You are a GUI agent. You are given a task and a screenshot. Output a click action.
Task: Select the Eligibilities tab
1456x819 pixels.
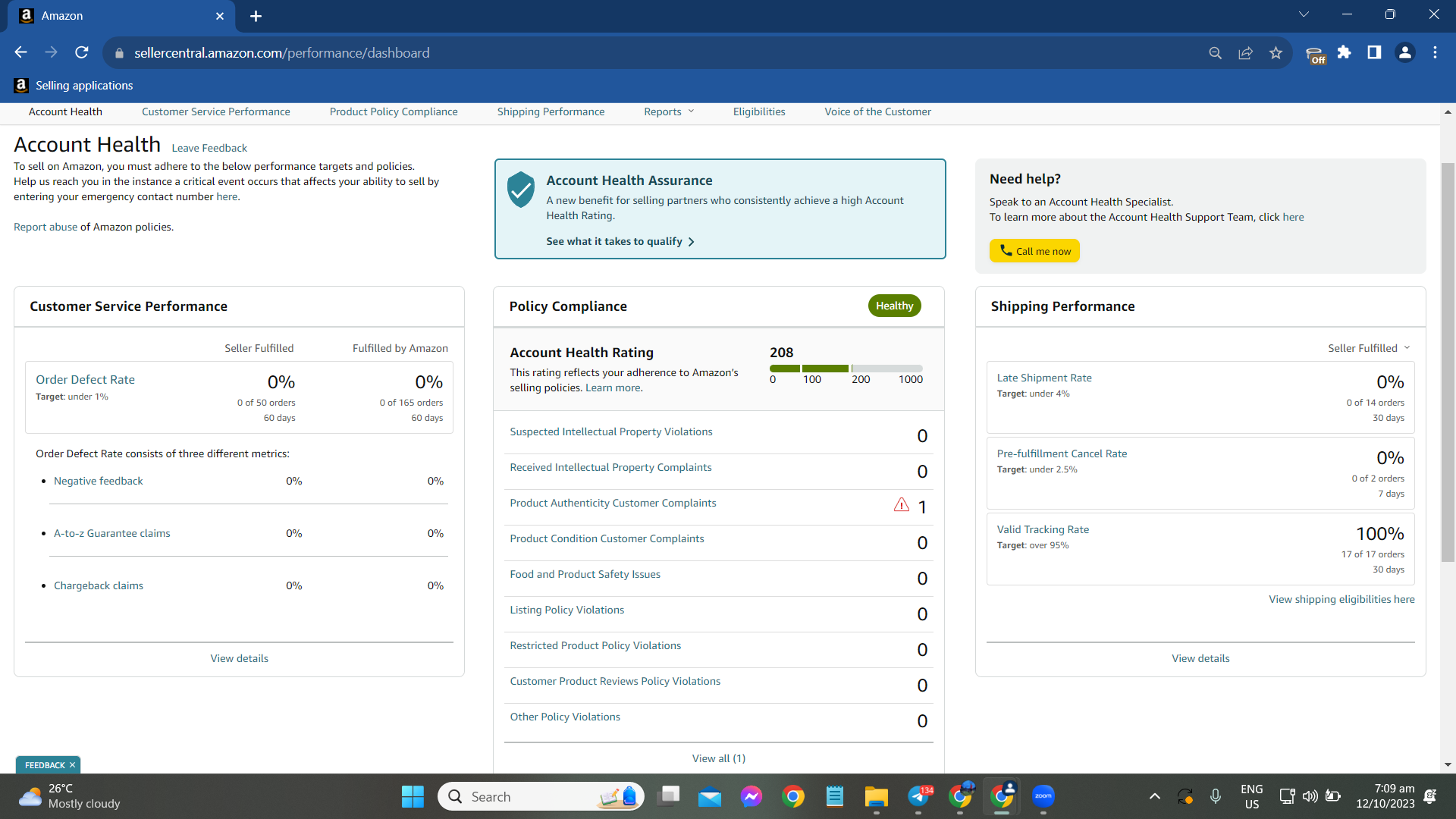click(x=759, y=111)
